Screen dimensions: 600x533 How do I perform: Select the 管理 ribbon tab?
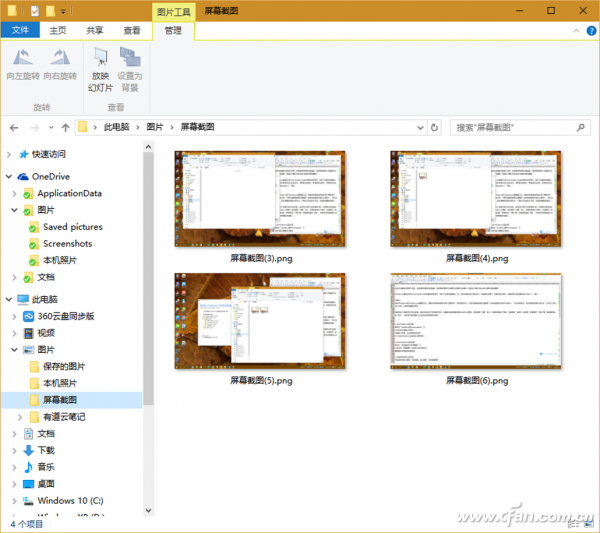[173, 30]
